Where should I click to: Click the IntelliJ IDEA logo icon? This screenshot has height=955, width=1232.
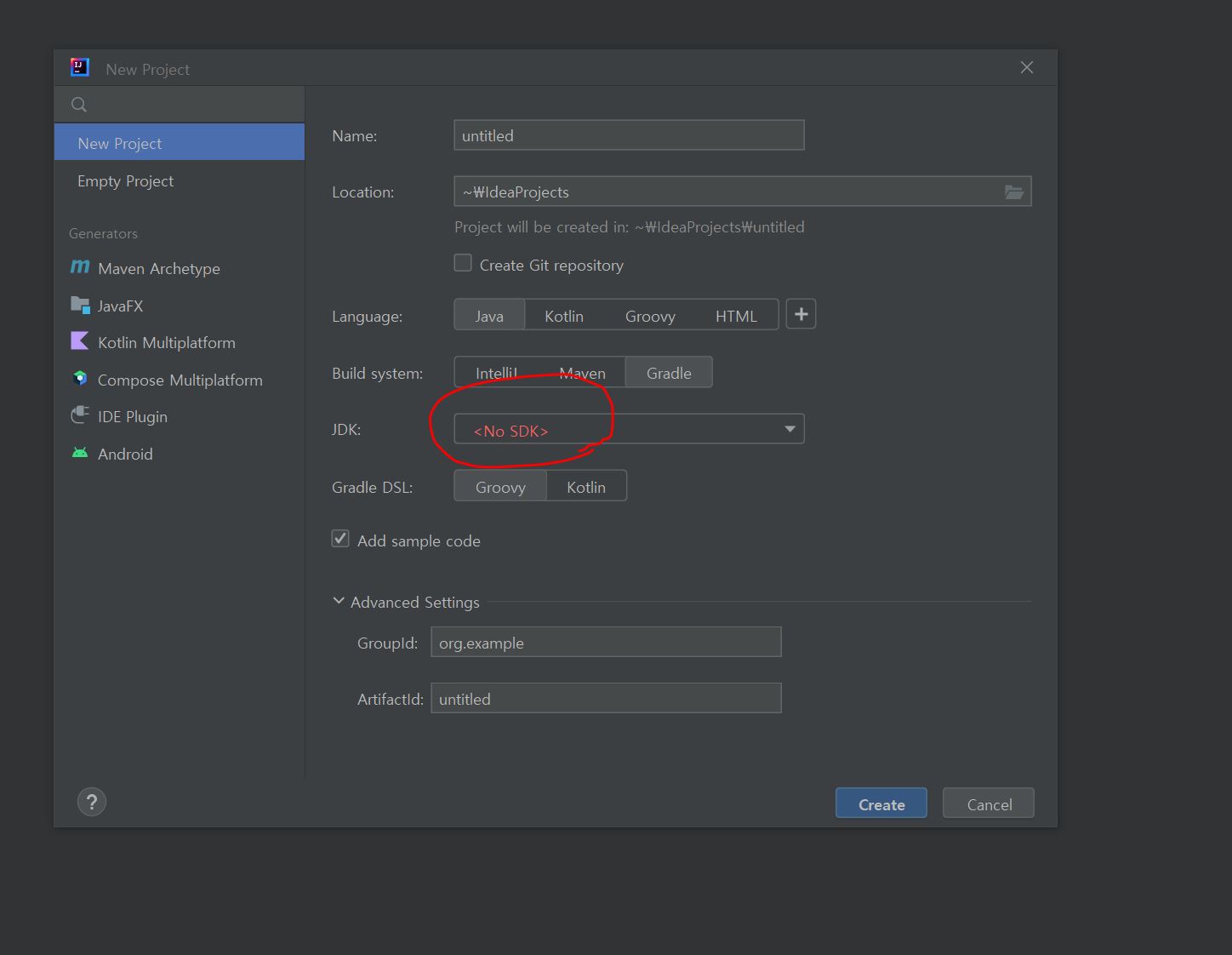click(x=79, y=68)
